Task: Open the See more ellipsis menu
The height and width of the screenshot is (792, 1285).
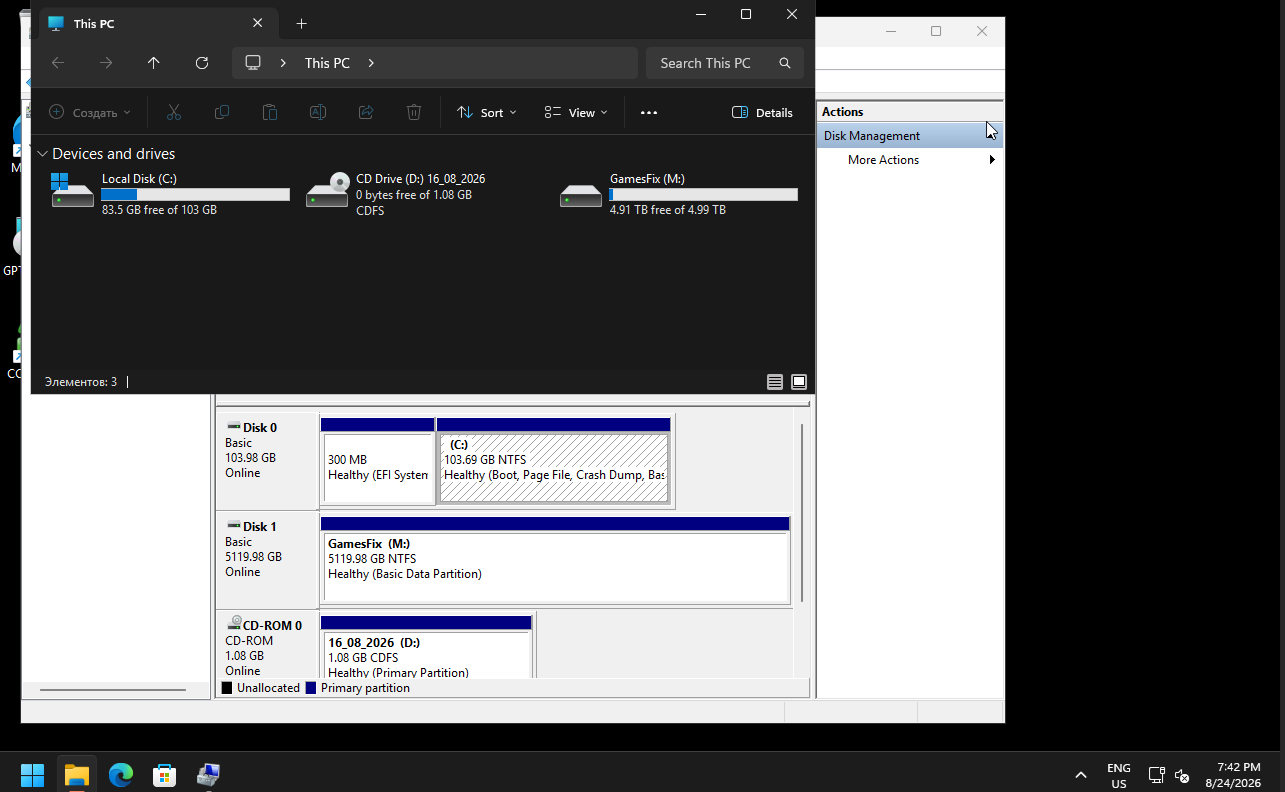Action: [x=649, y=113]
